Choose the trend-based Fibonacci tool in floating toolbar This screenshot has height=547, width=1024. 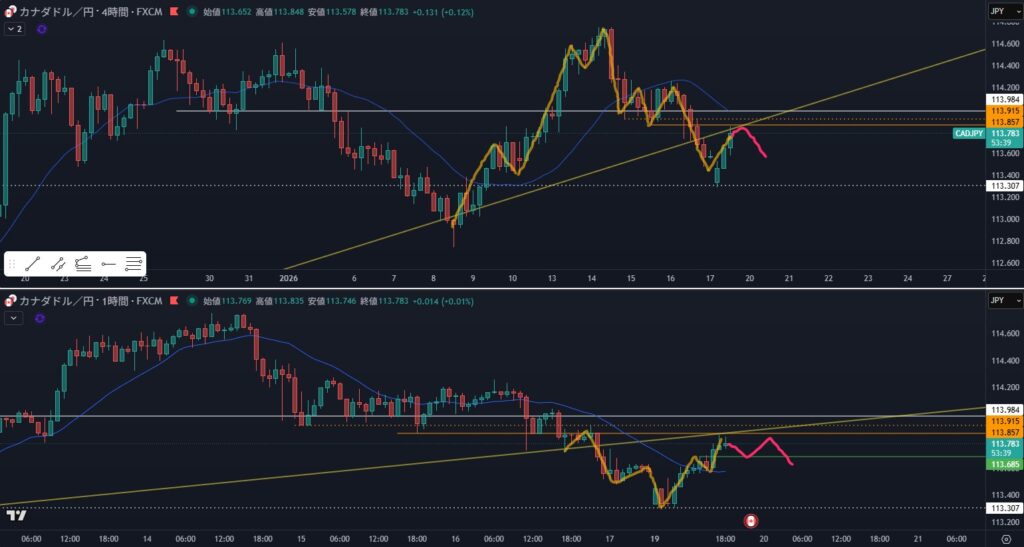pyautogui.click(x=83, y=264)
